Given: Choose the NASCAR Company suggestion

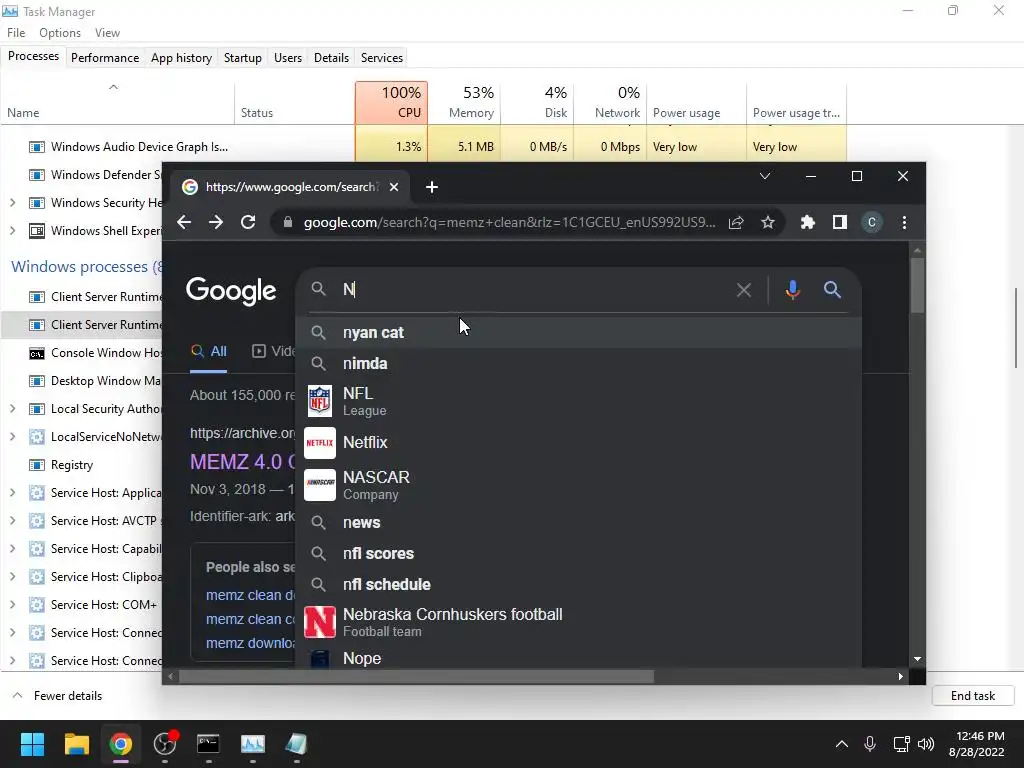Looking at the screenshot, I should click(579, 485).
